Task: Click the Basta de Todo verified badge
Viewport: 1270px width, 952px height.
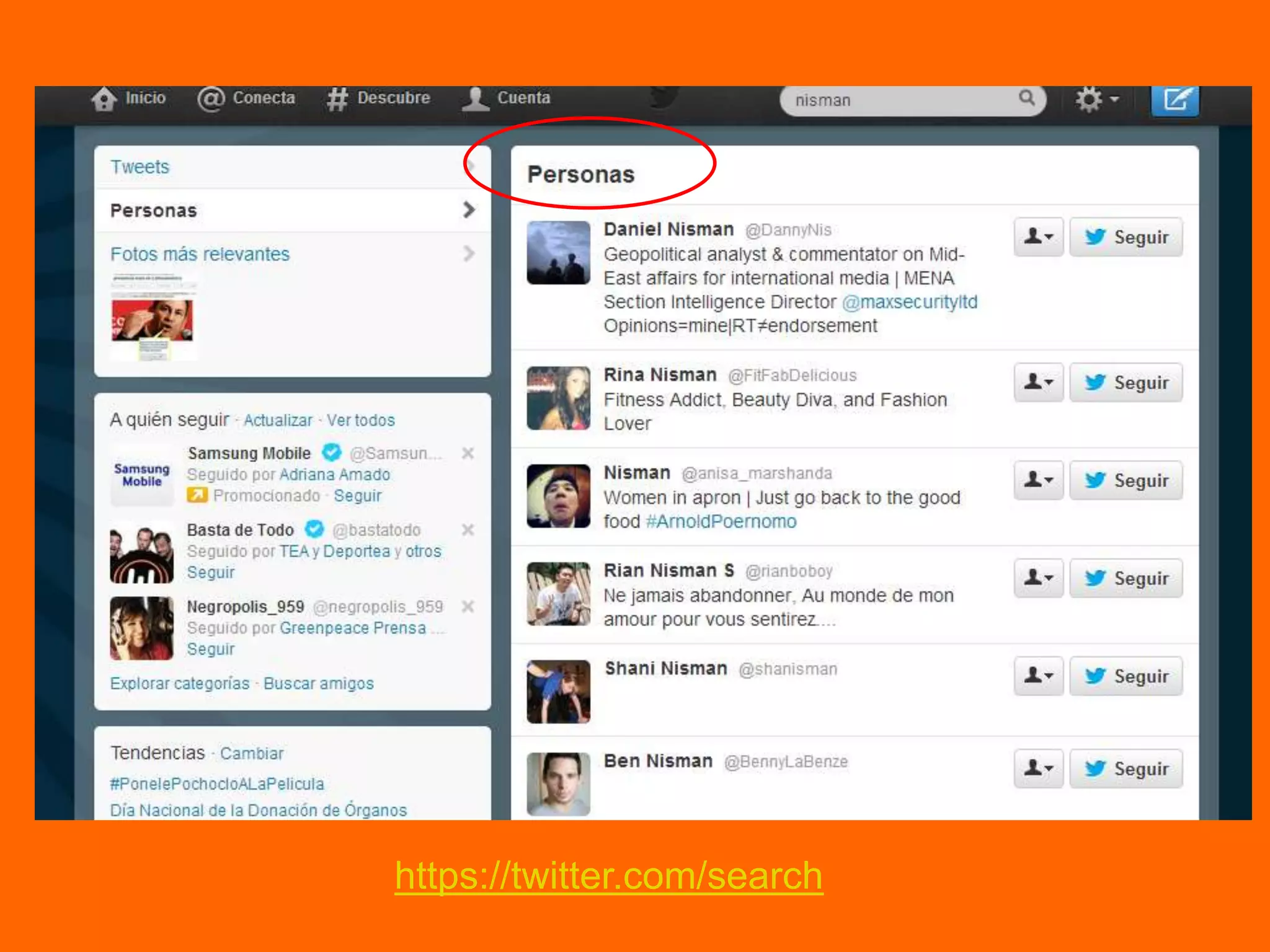Action: [315, 529]
